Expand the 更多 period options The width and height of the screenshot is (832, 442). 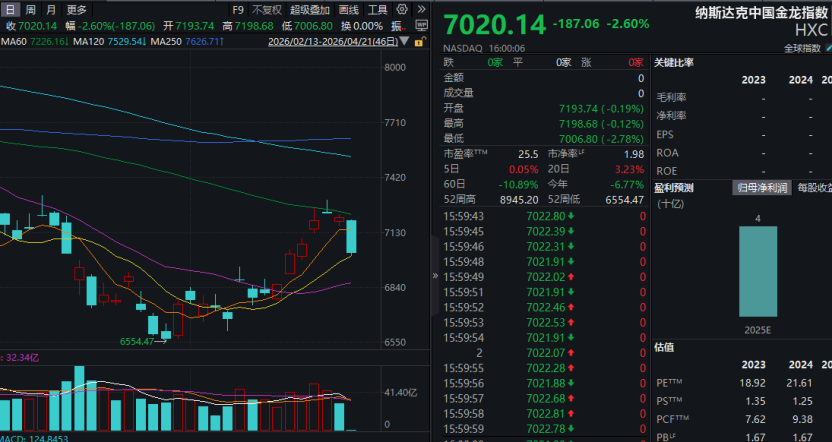77,10
